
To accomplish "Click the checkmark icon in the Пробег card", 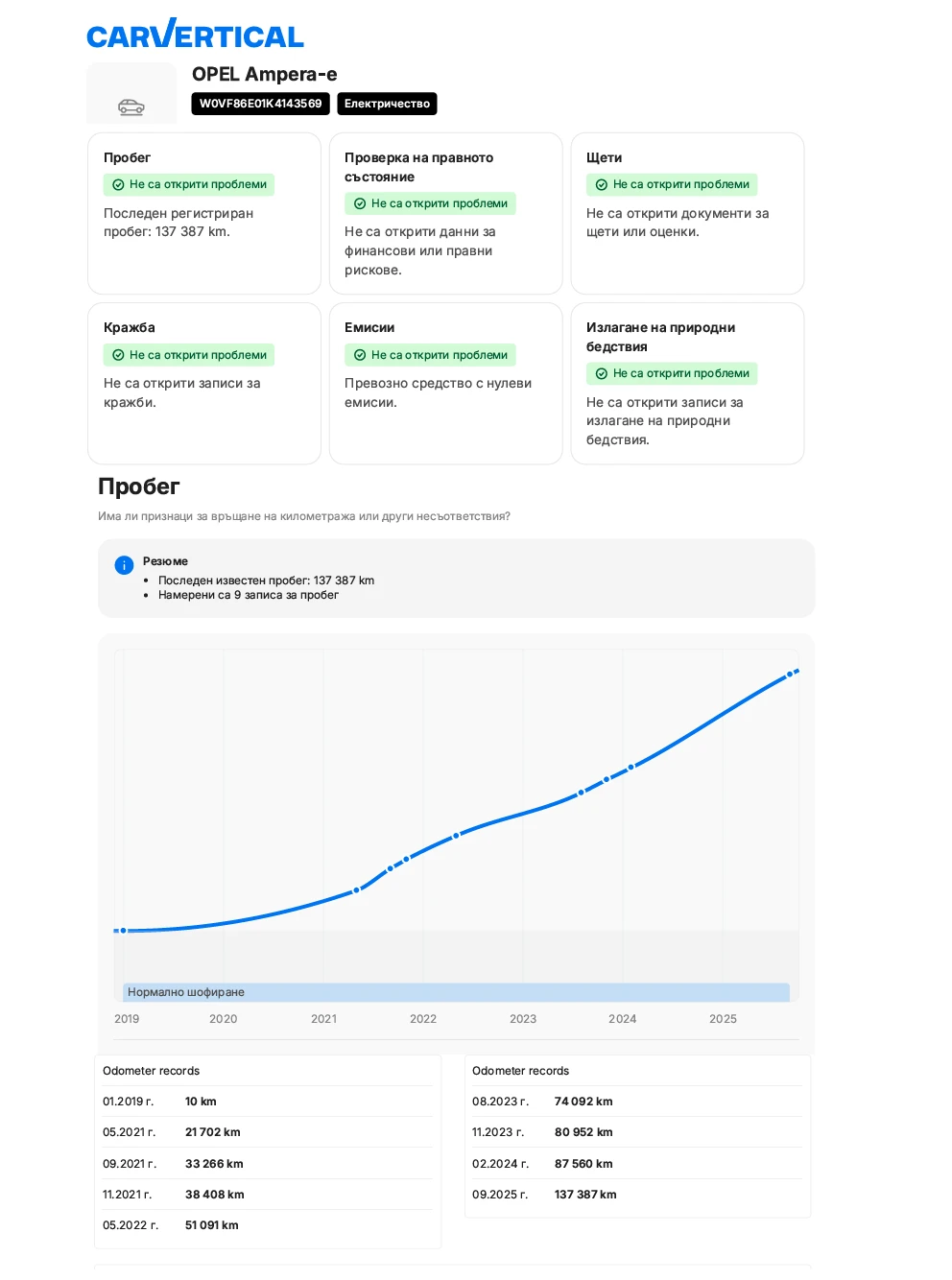I will tap(118, 184).
